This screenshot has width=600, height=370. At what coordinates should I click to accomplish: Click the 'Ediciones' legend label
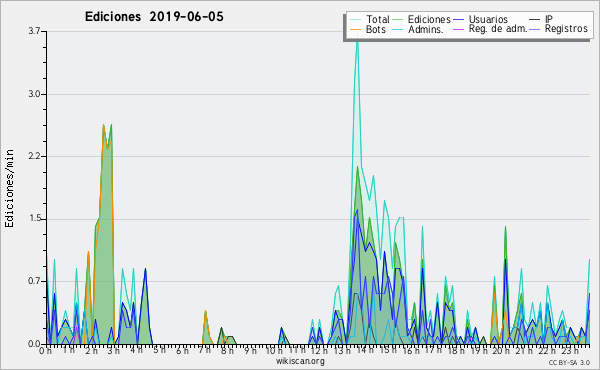(429, 19)
